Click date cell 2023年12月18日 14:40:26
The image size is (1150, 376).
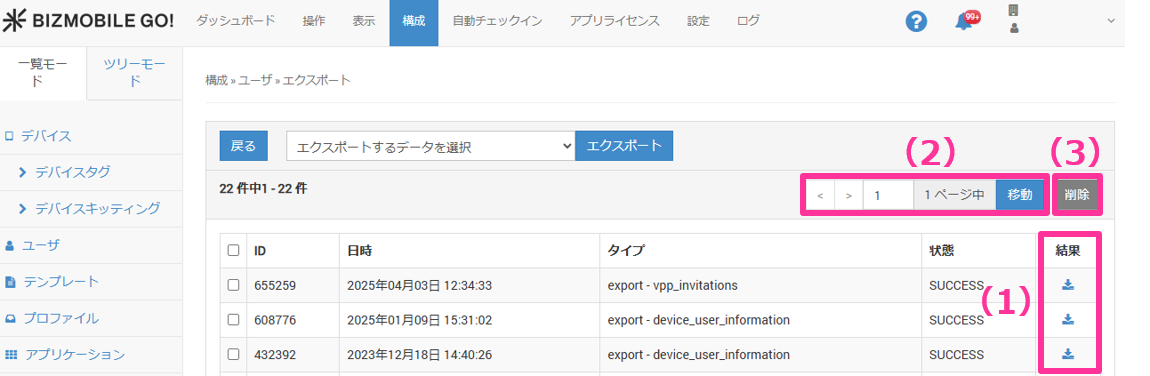coord(420,354)
